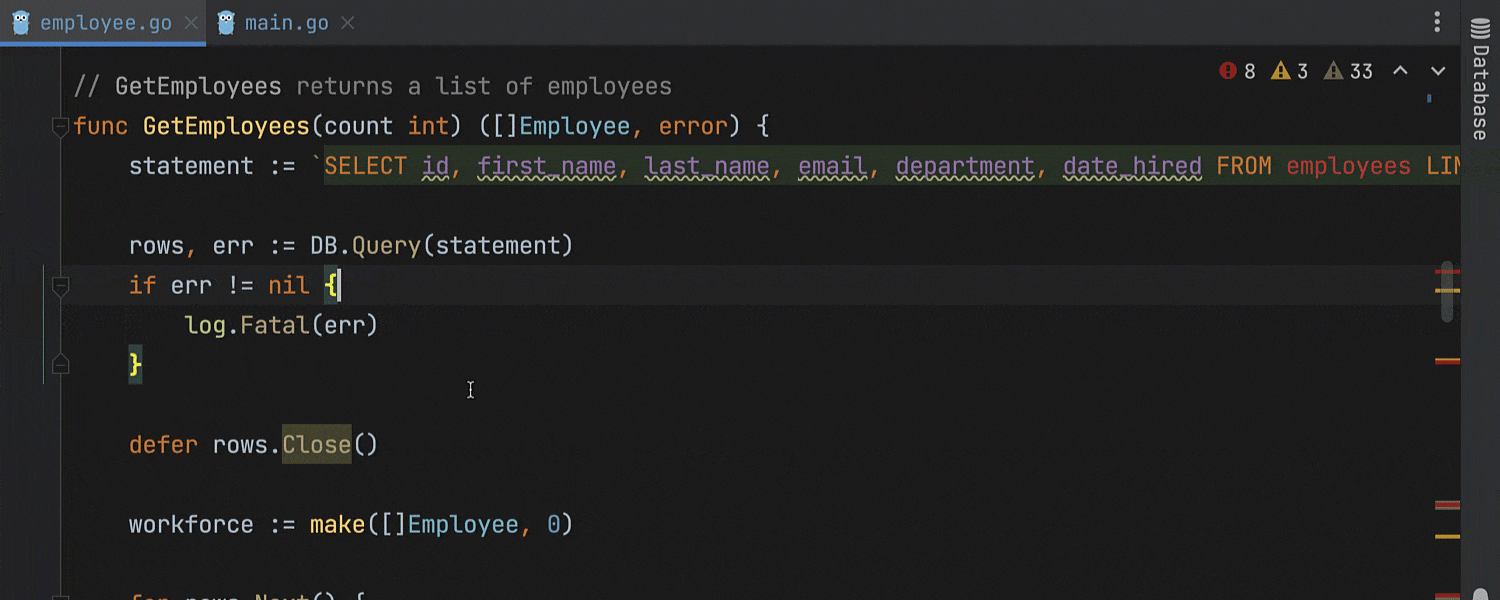Place cursor on the log.Fatal(err) line
Image resolution: width=1500 pixels, height=600 pixels.
click(281, 326)
